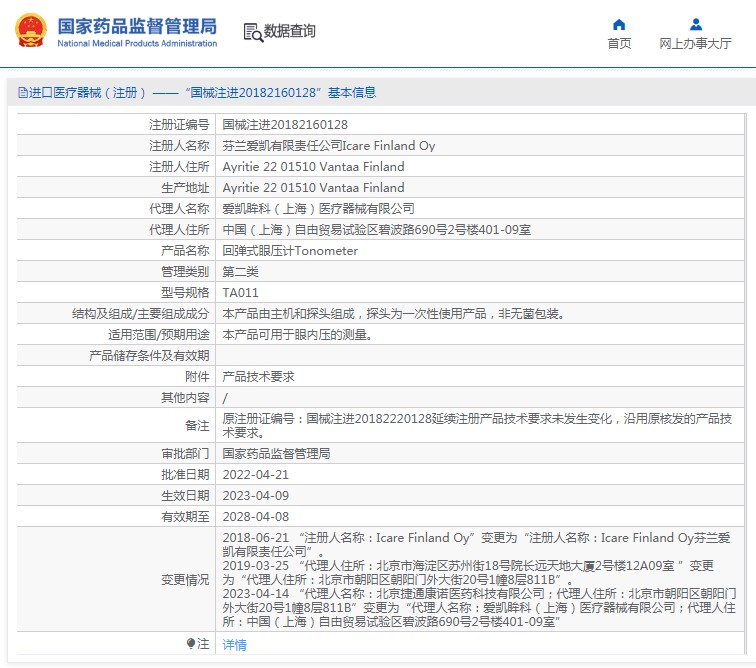
Task: Click approval date 2022-04-21
Action: (x=256, y=475)
